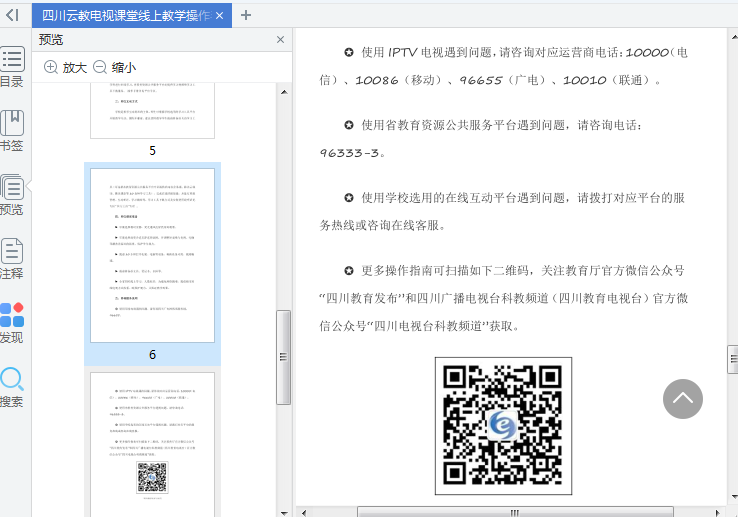Click the document horizontal scroll-left arrow
The width and height of the screenshot is (738, 517).
[304, 512]
